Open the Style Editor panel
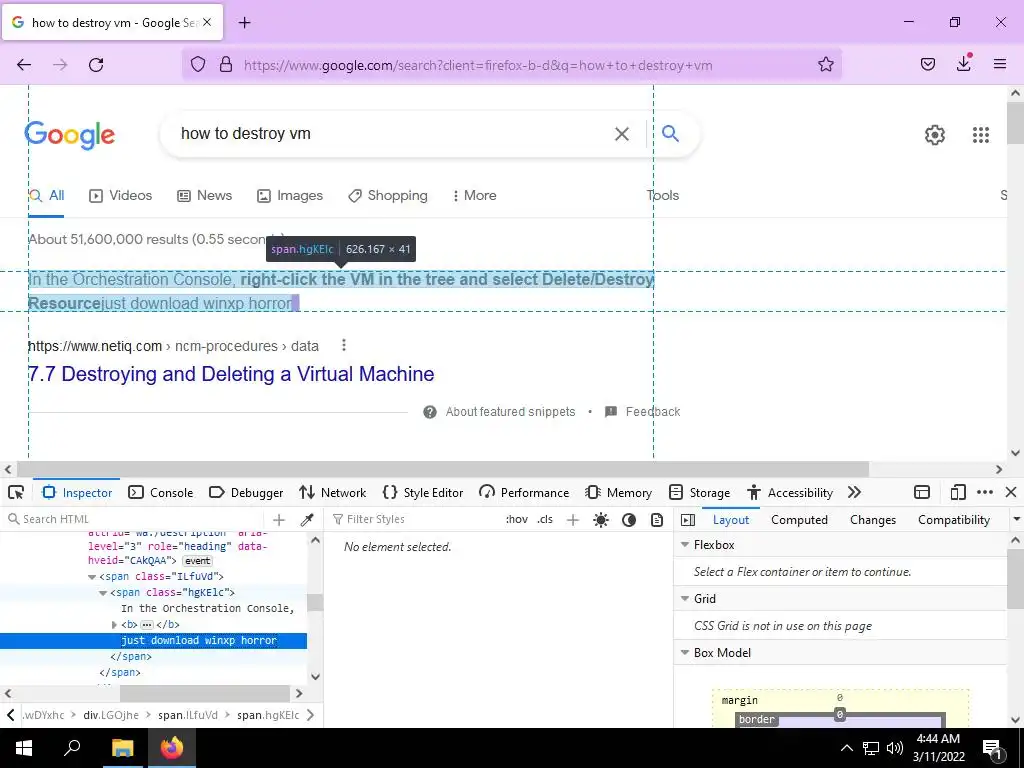The height and width of the screenshot is (768, 1024). 423,492
